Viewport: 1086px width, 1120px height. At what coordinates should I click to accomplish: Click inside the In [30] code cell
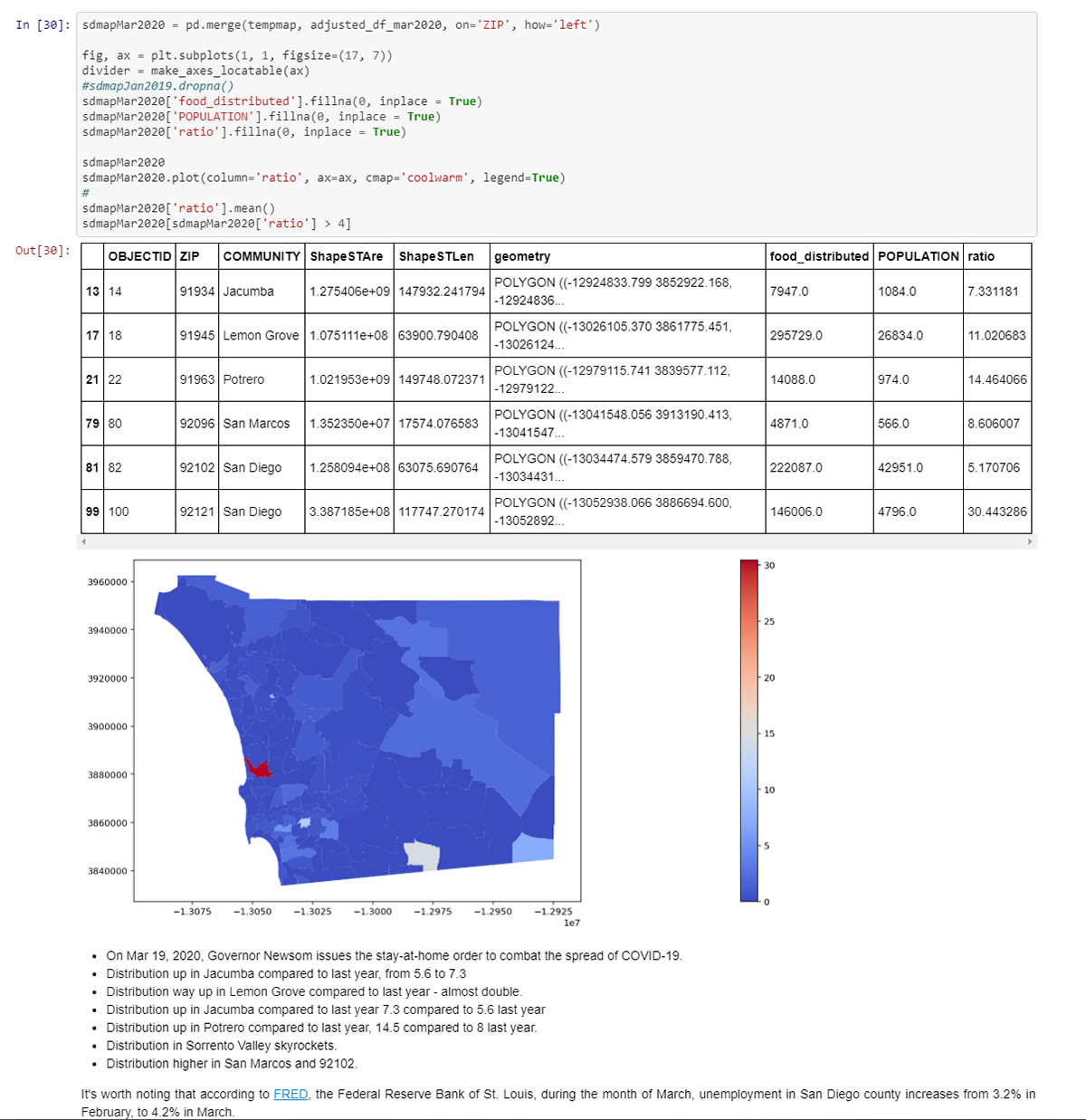pyautogui.click(x=557, y=124)
